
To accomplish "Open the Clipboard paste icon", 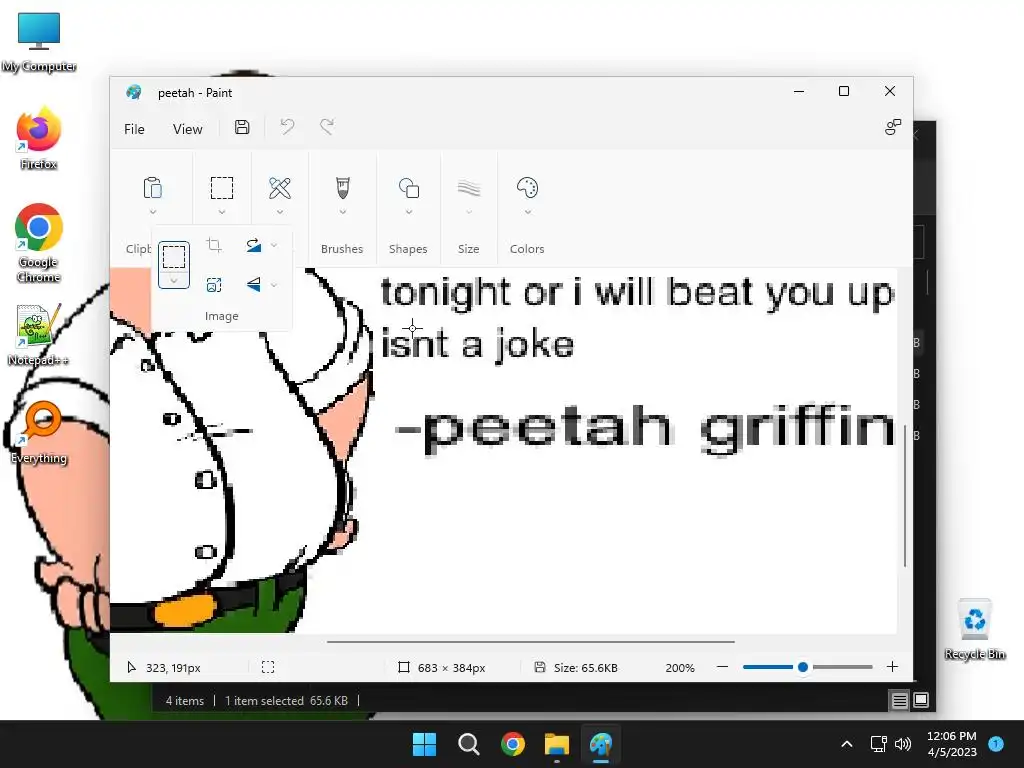I will tap(152, 188).
